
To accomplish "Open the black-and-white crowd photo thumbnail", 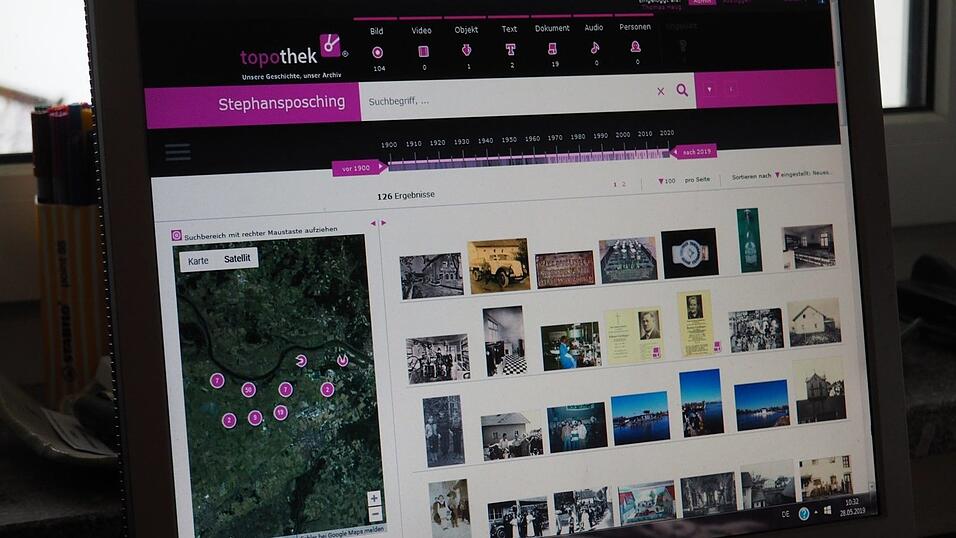I will click(x=756, y=330).
